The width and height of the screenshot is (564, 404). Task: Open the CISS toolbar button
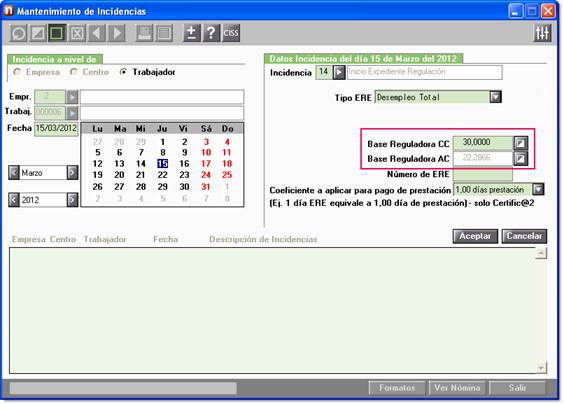pos(231,33)
